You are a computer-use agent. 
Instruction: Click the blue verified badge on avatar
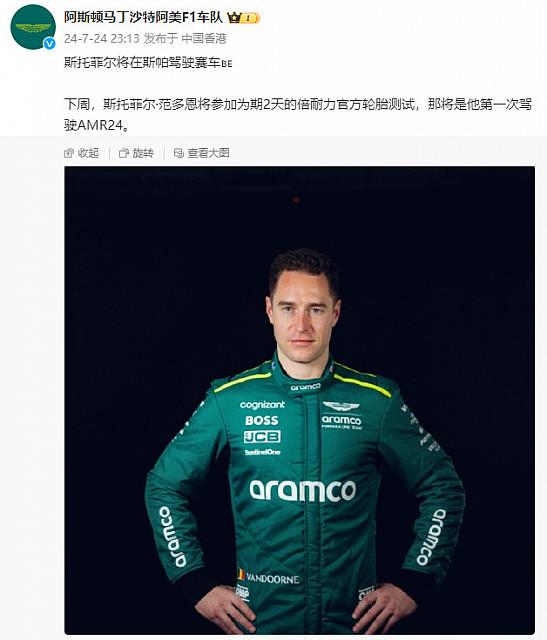click(49, 43)
